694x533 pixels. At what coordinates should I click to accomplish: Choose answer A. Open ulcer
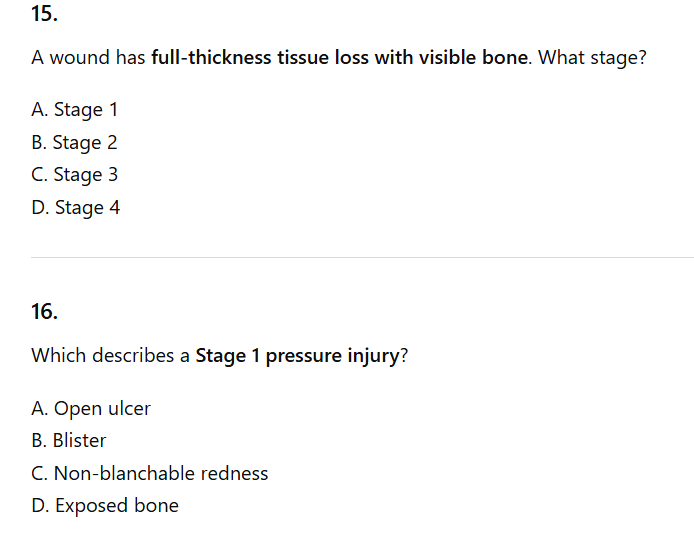click(91, 408)
